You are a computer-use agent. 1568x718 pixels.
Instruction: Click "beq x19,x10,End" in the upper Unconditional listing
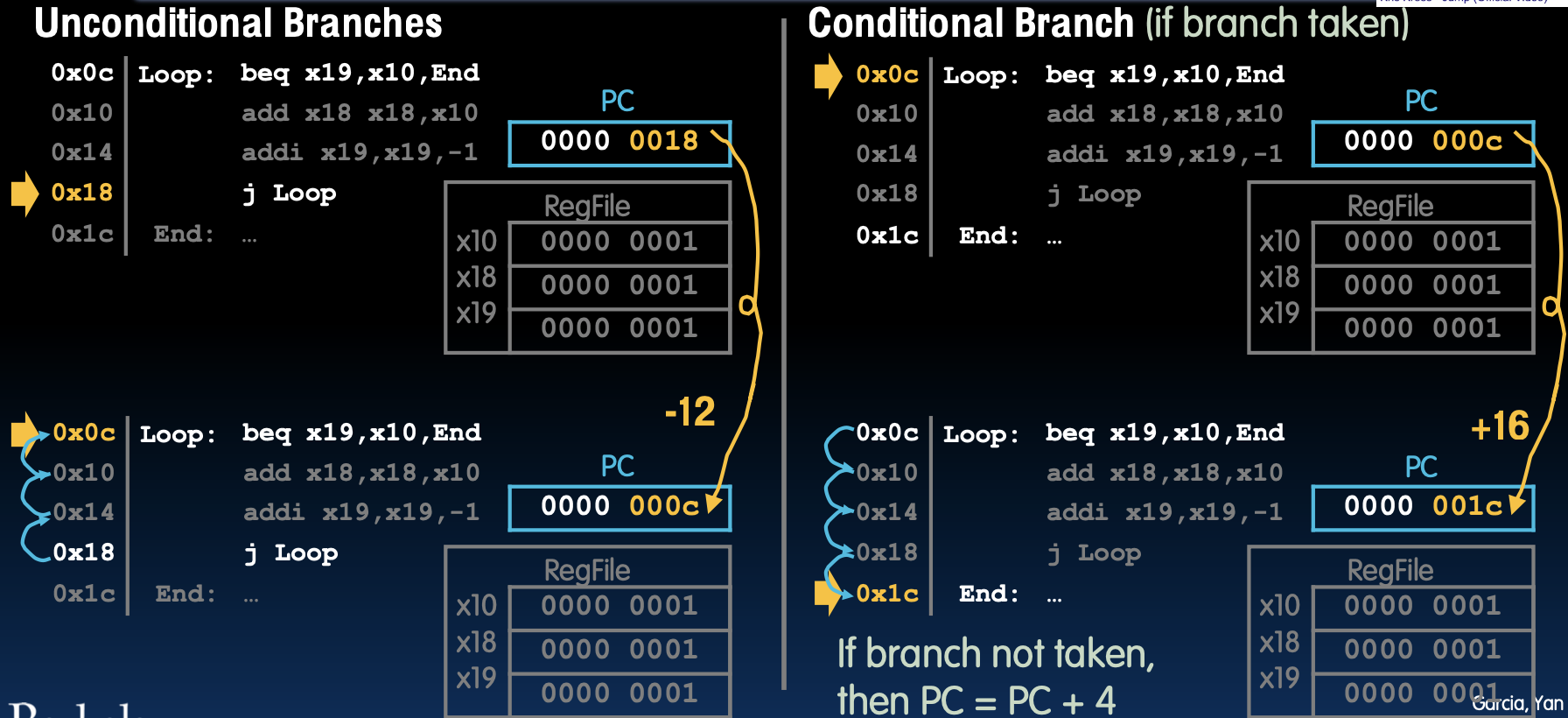360,73
